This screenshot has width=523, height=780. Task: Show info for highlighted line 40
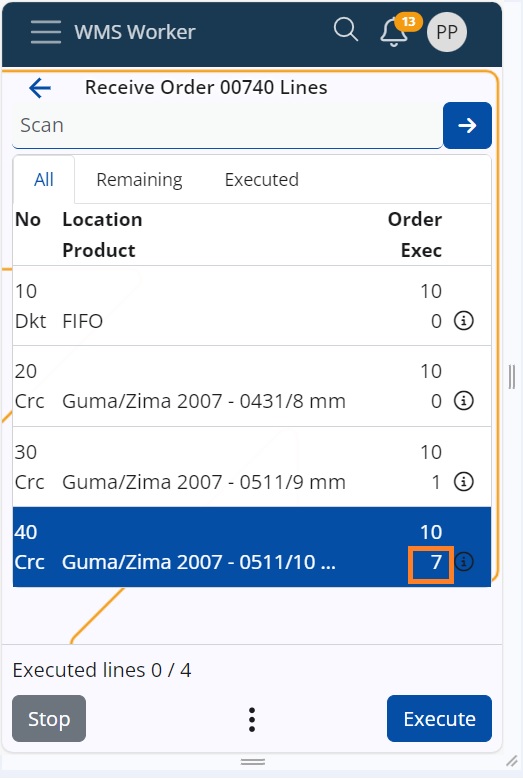point(464,562)
